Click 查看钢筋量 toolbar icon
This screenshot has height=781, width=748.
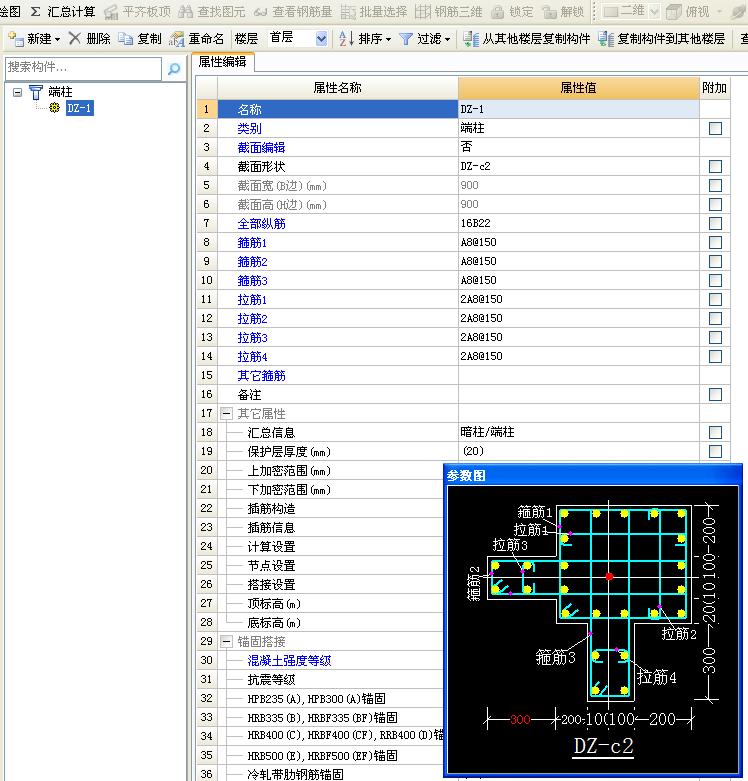tap(260, 12)
